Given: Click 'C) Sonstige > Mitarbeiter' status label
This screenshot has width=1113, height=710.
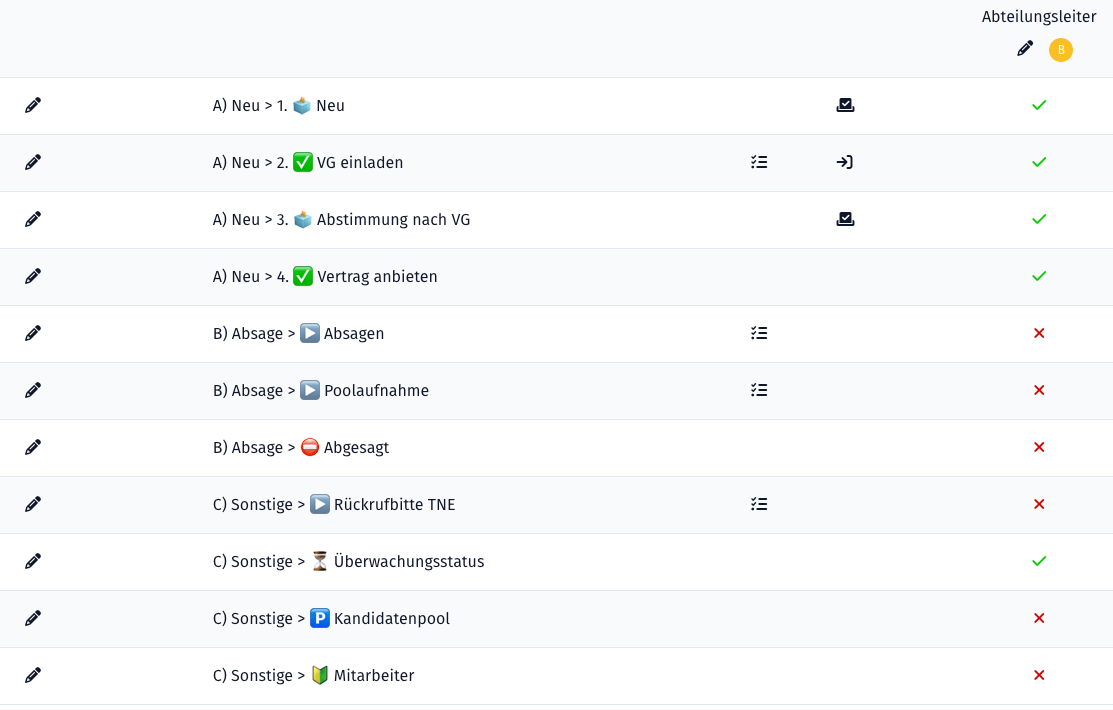Looking at the screenshot, I should pyautogui.click(x=313, y=675).
